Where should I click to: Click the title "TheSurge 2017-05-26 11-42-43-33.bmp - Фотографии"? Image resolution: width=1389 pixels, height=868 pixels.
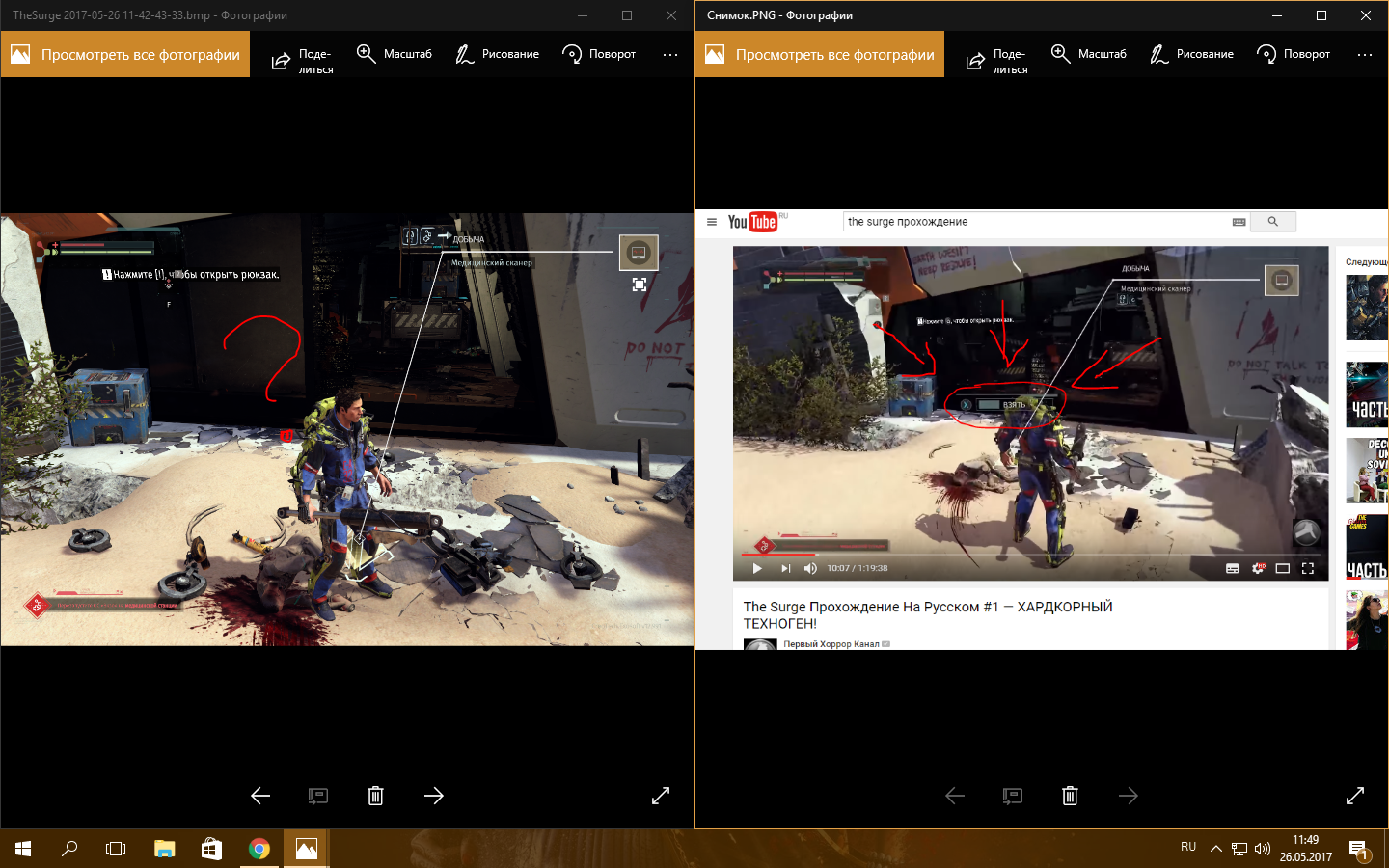click(150, 15)
